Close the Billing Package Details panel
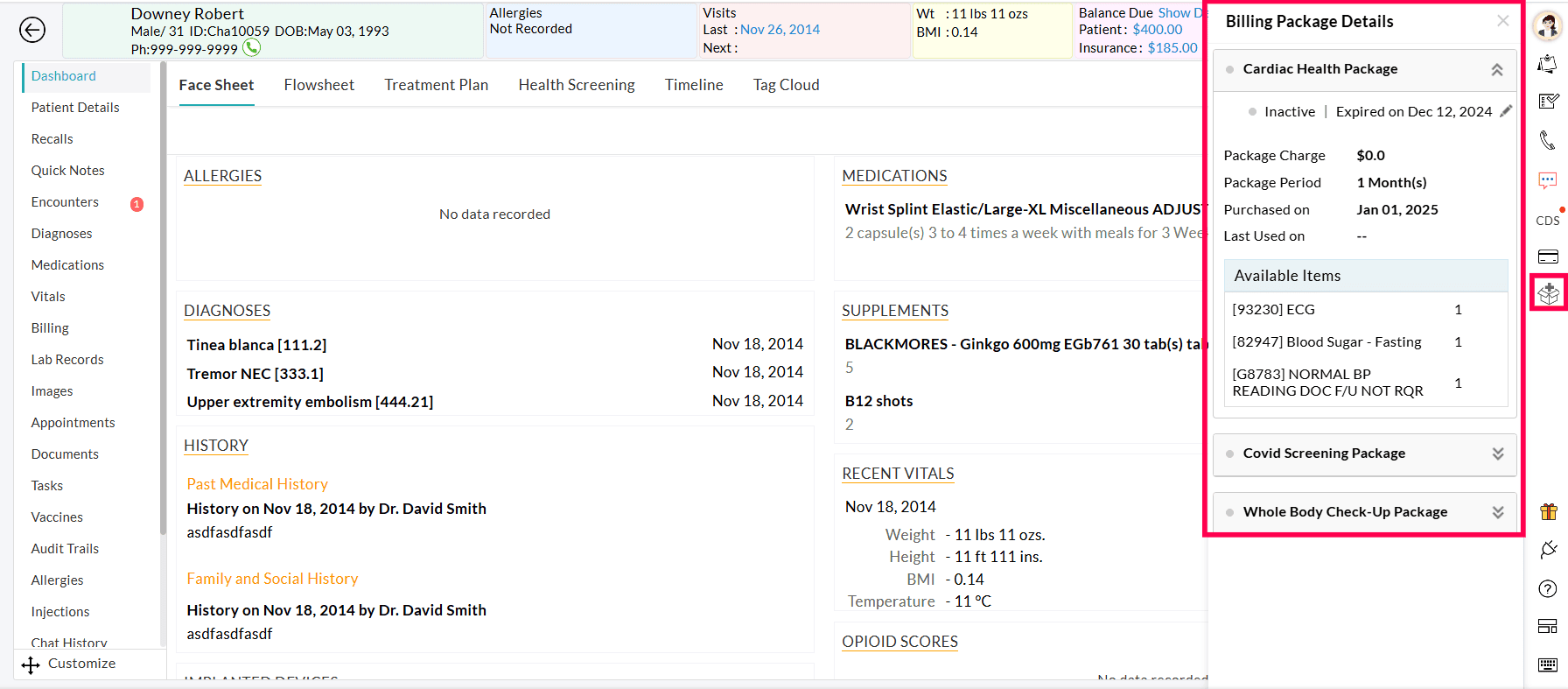The image size is (1568, 689). 1502,21
